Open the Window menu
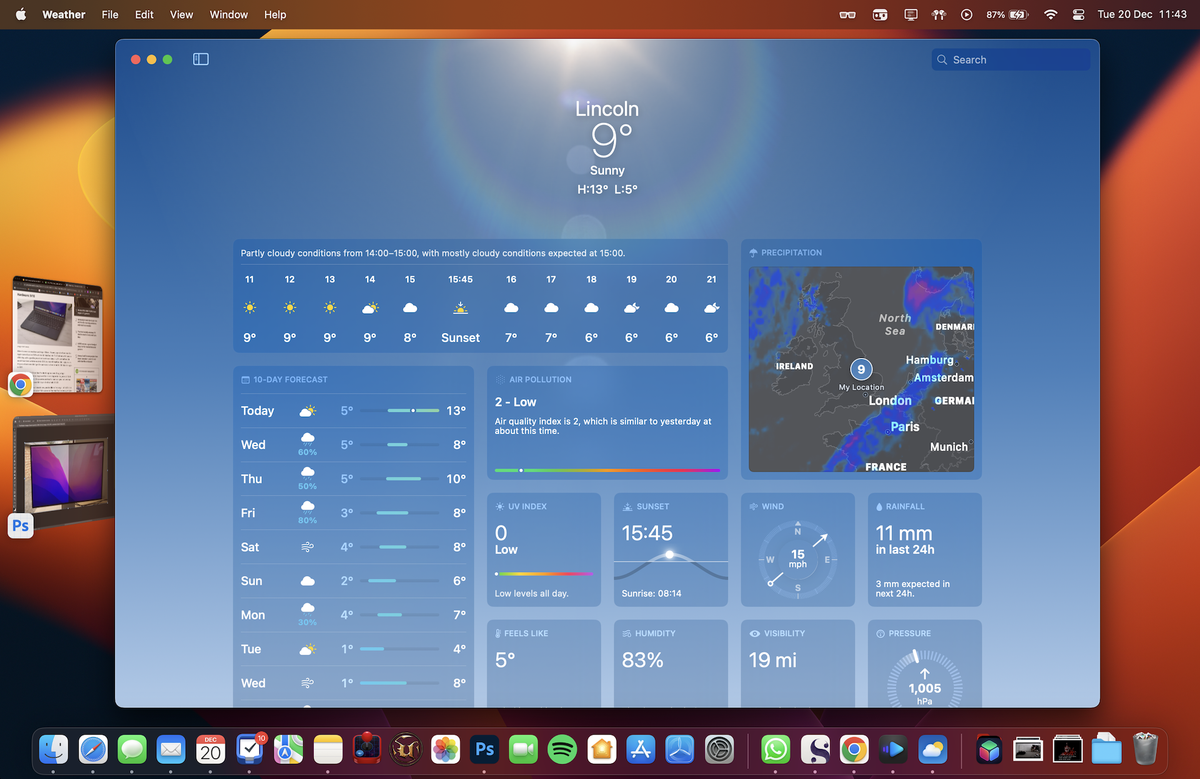 click(x=228, y=14)
